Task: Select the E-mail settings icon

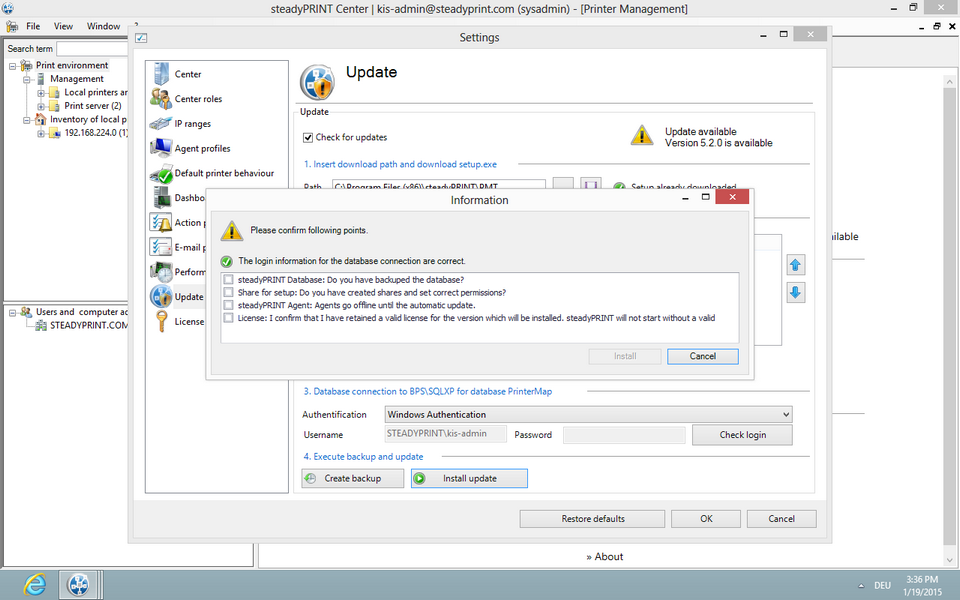Action: coord(160,247)
